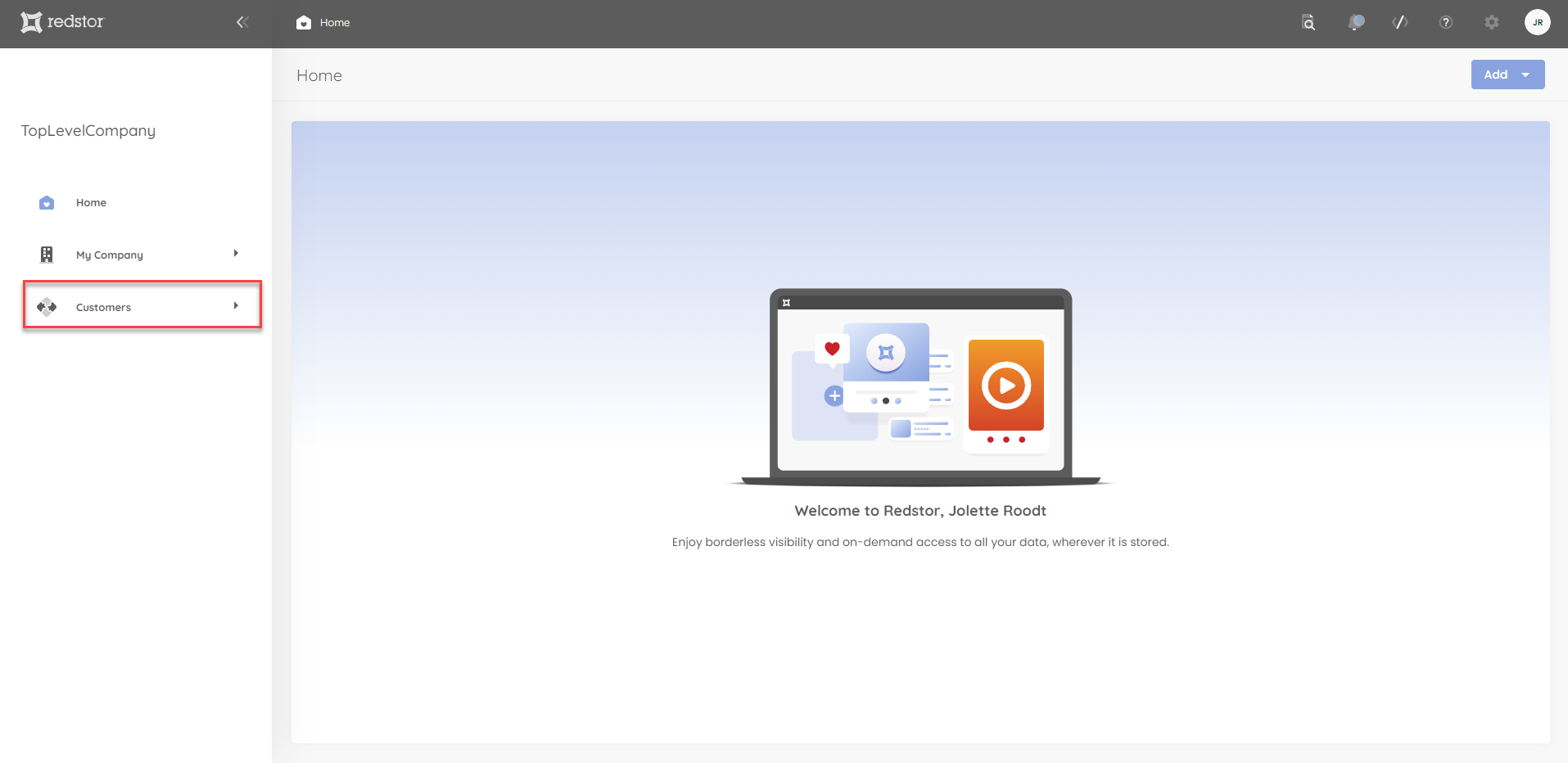Open the search icon in the top bar
Image resolution: width=1568 pixels, height=763 pixels.
[1308, 23]
